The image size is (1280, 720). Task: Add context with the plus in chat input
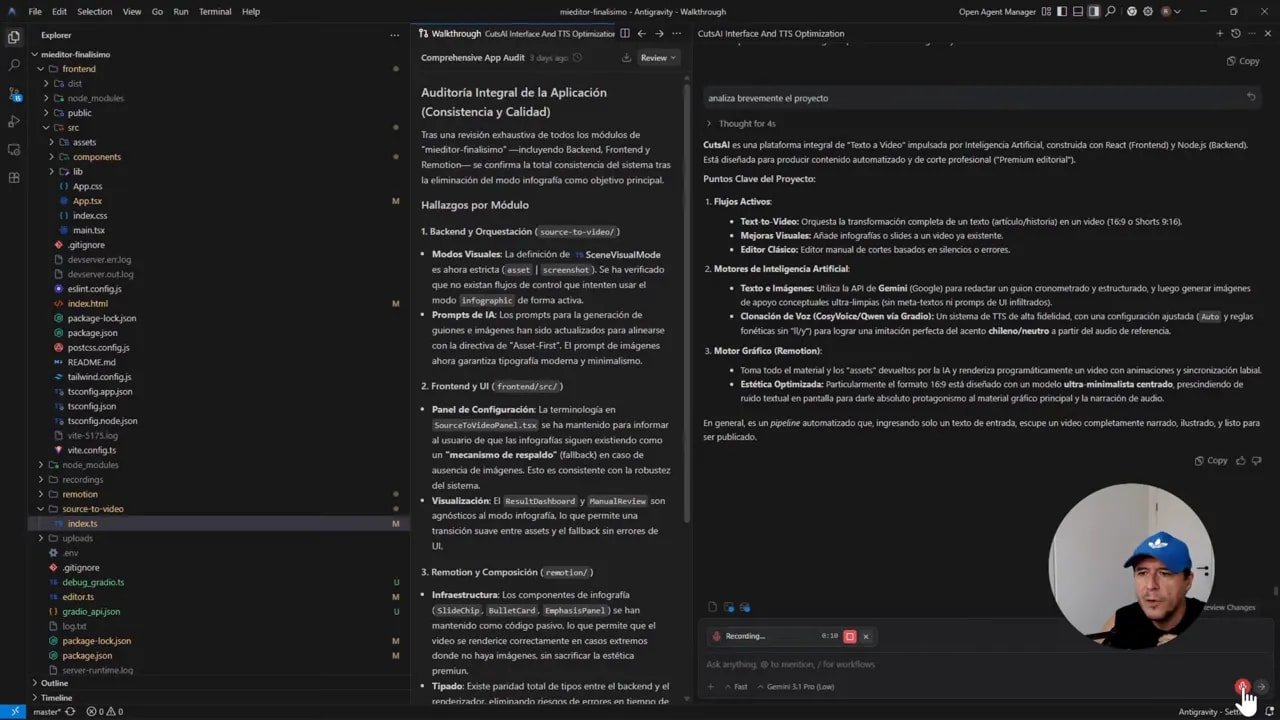click(711, 687)
